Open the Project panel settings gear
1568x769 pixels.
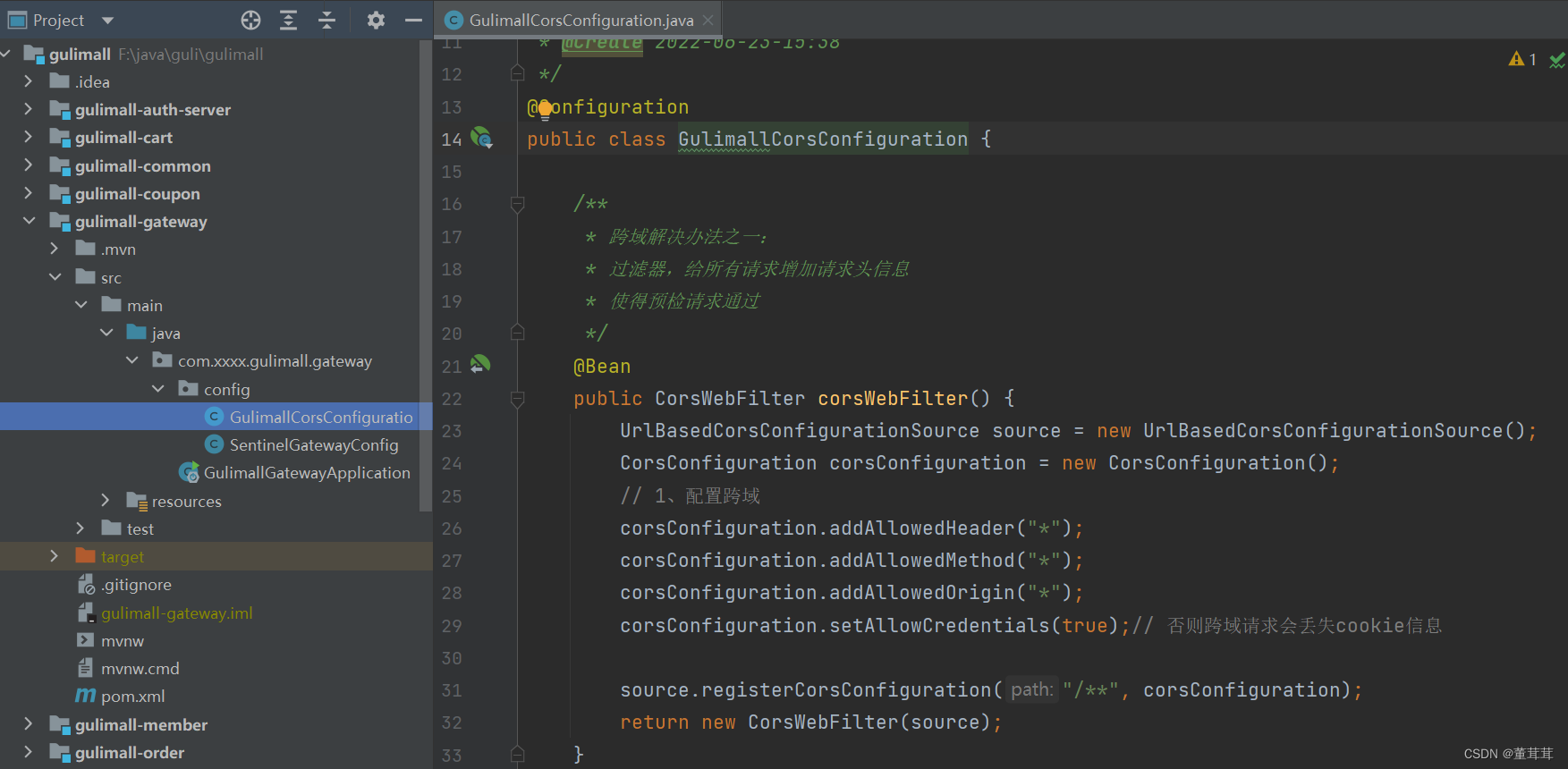(x=376, y=20)
